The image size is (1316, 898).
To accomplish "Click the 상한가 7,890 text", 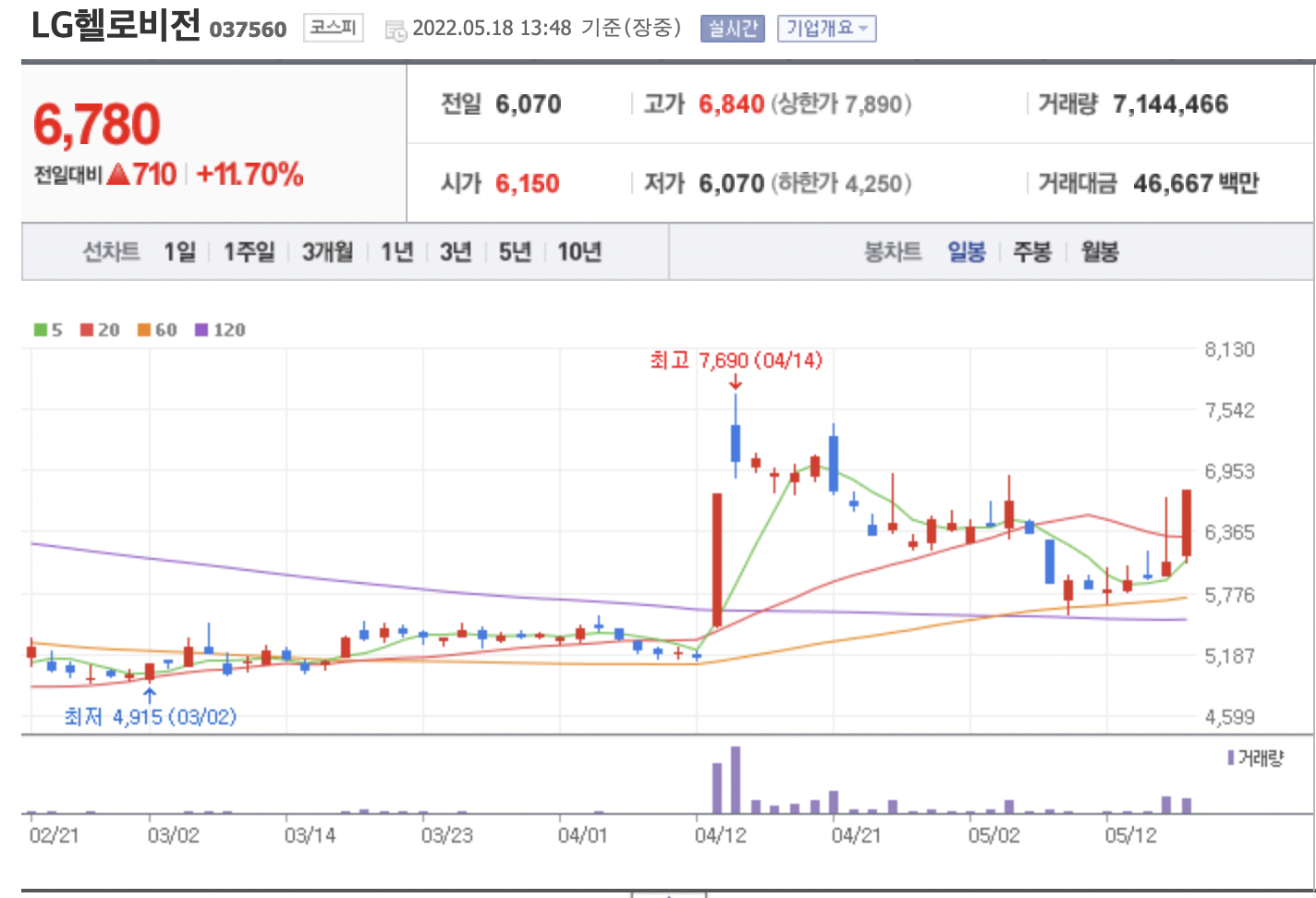I will click(841, 103).
